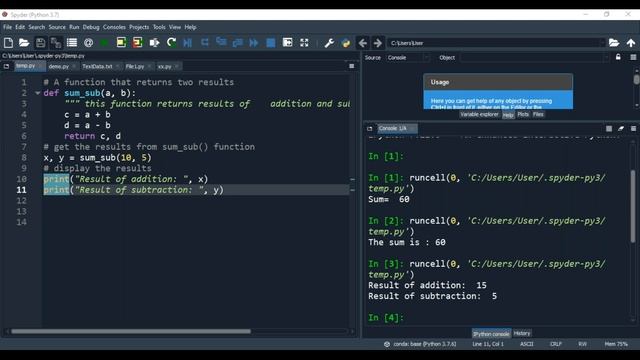Show the Variable explorer pane
640x360 pixels.
[479, 114]
